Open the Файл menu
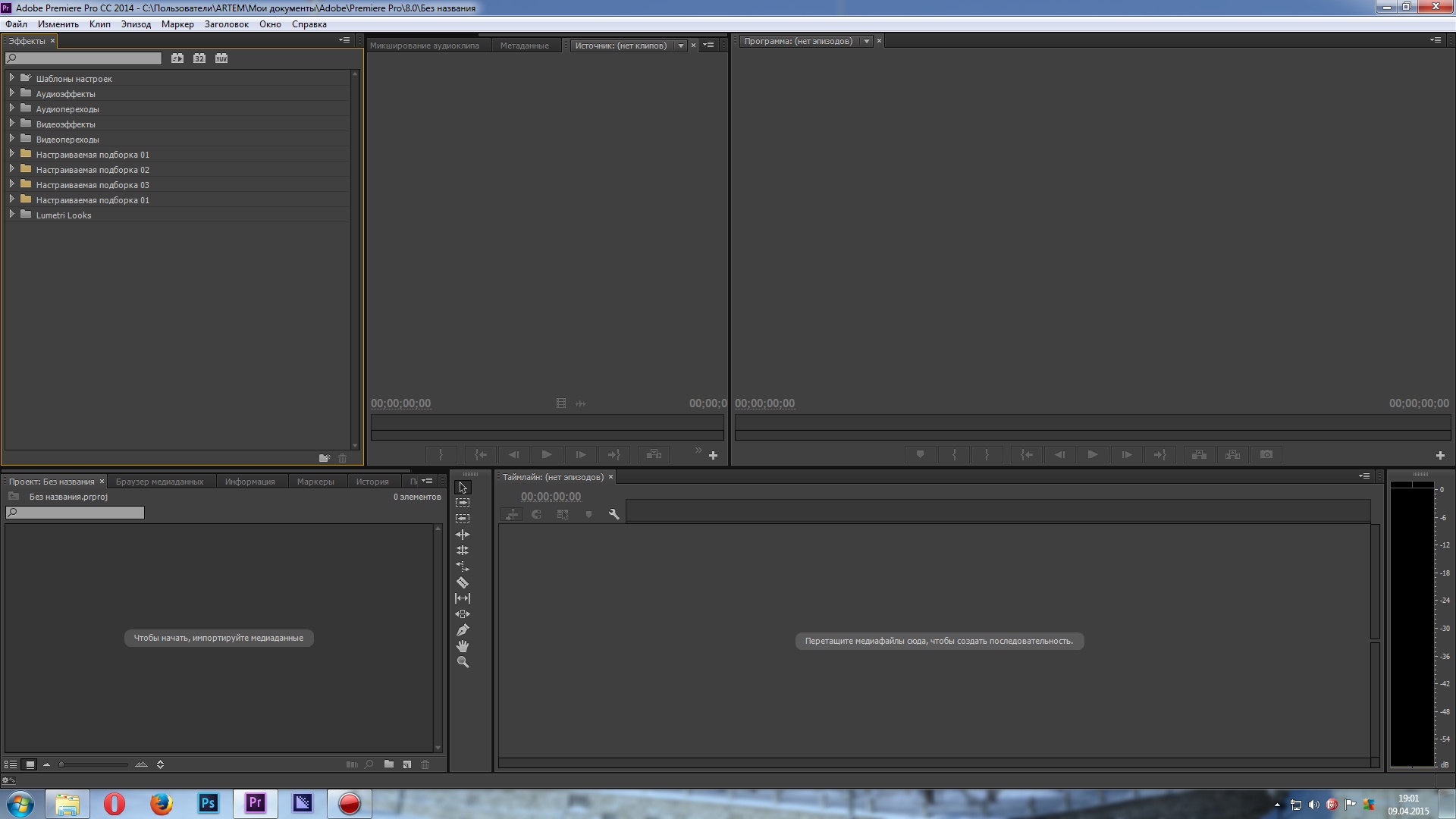 [16, 24]
